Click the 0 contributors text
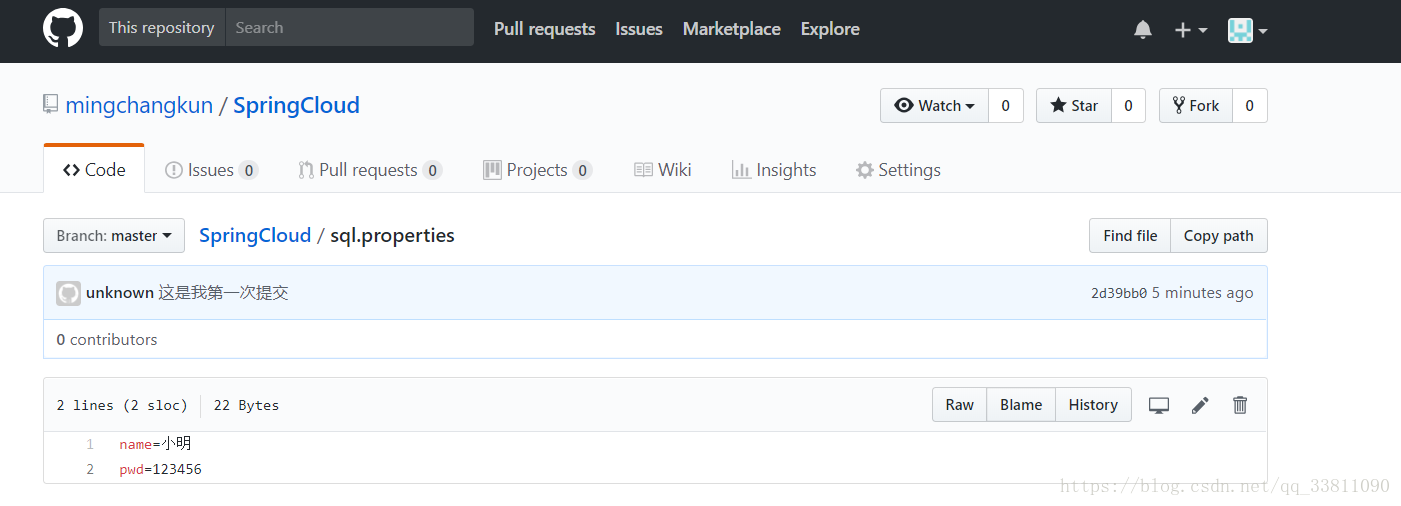This screenshot has height=506, width=1401. [x=107, y=340]
